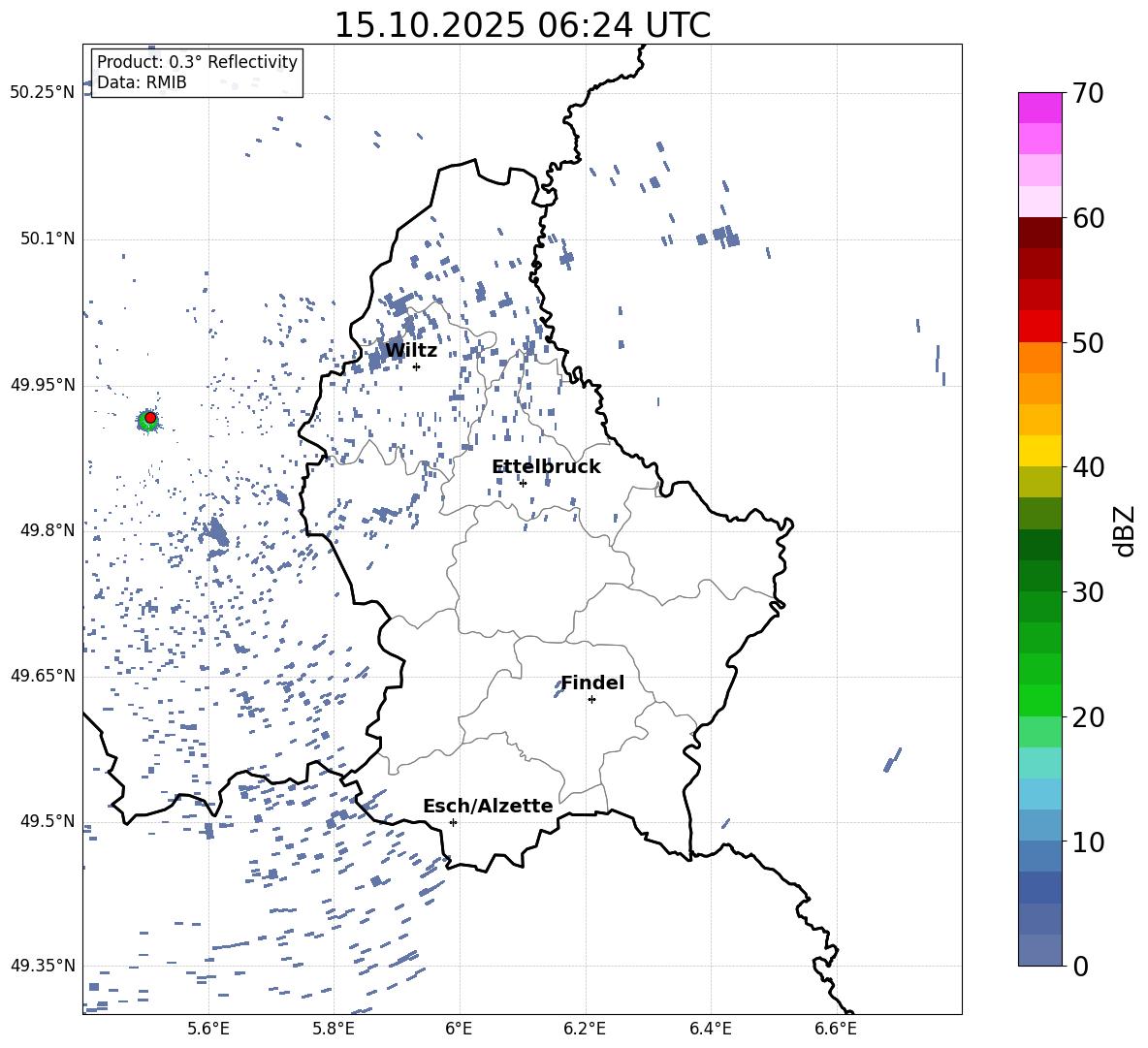Screen dimensions: 1148x1048
Task: Click the 50.25°N latitude label
Action: 43,93
